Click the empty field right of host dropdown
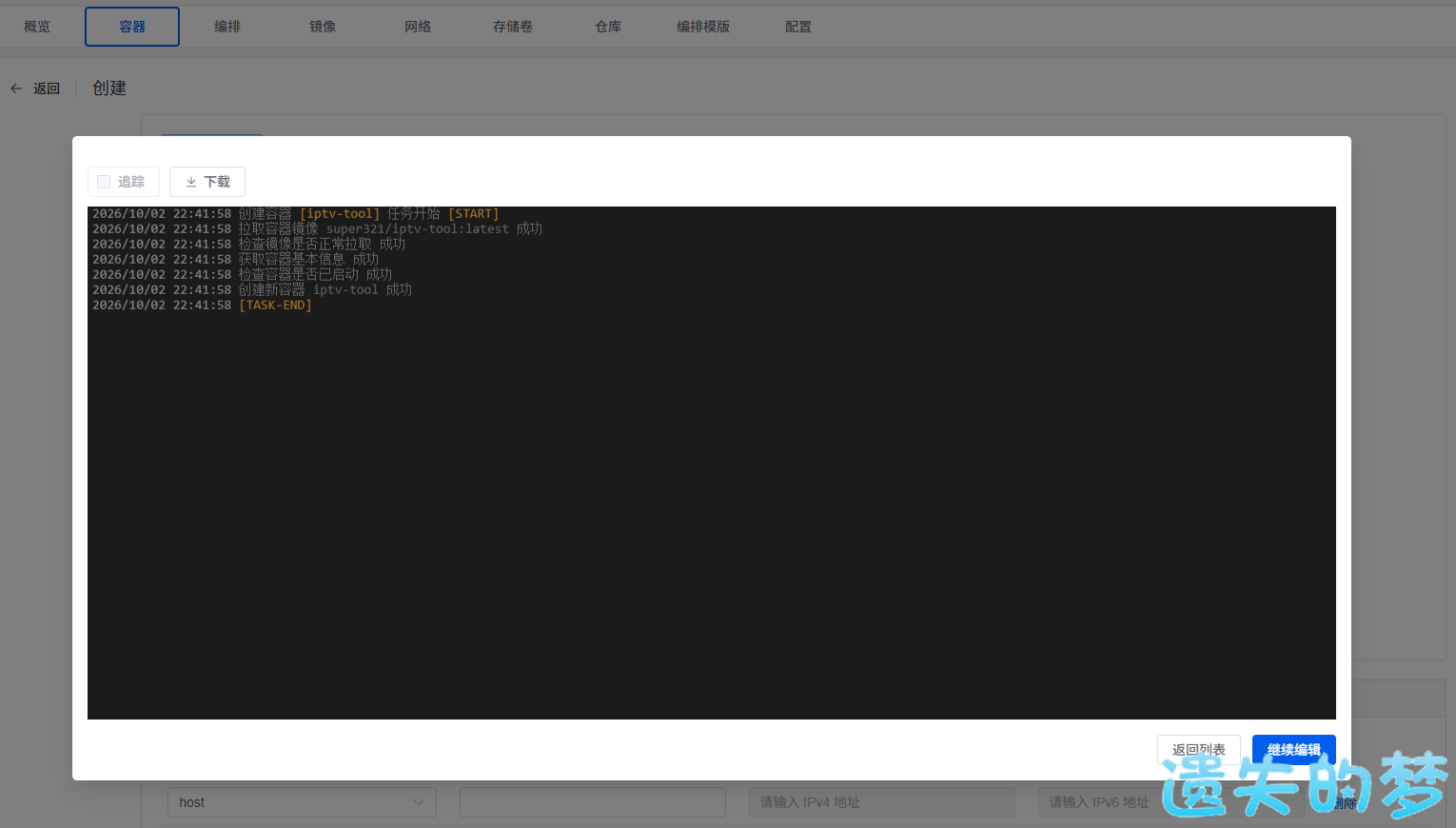 (593, 802)
